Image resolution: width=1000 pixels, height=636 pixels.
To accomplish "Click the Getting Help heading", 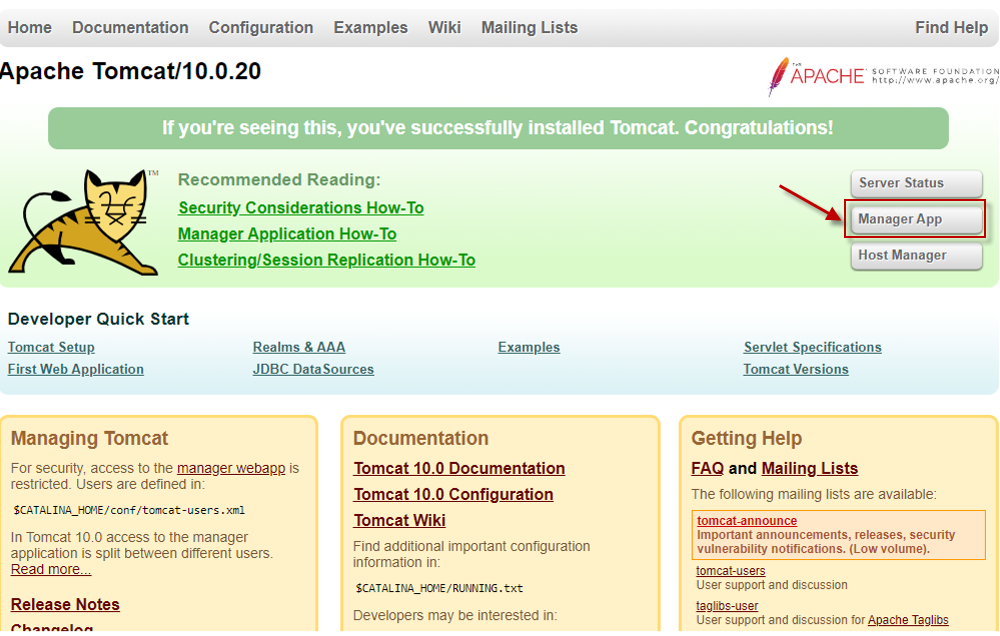I will (747, 438).
